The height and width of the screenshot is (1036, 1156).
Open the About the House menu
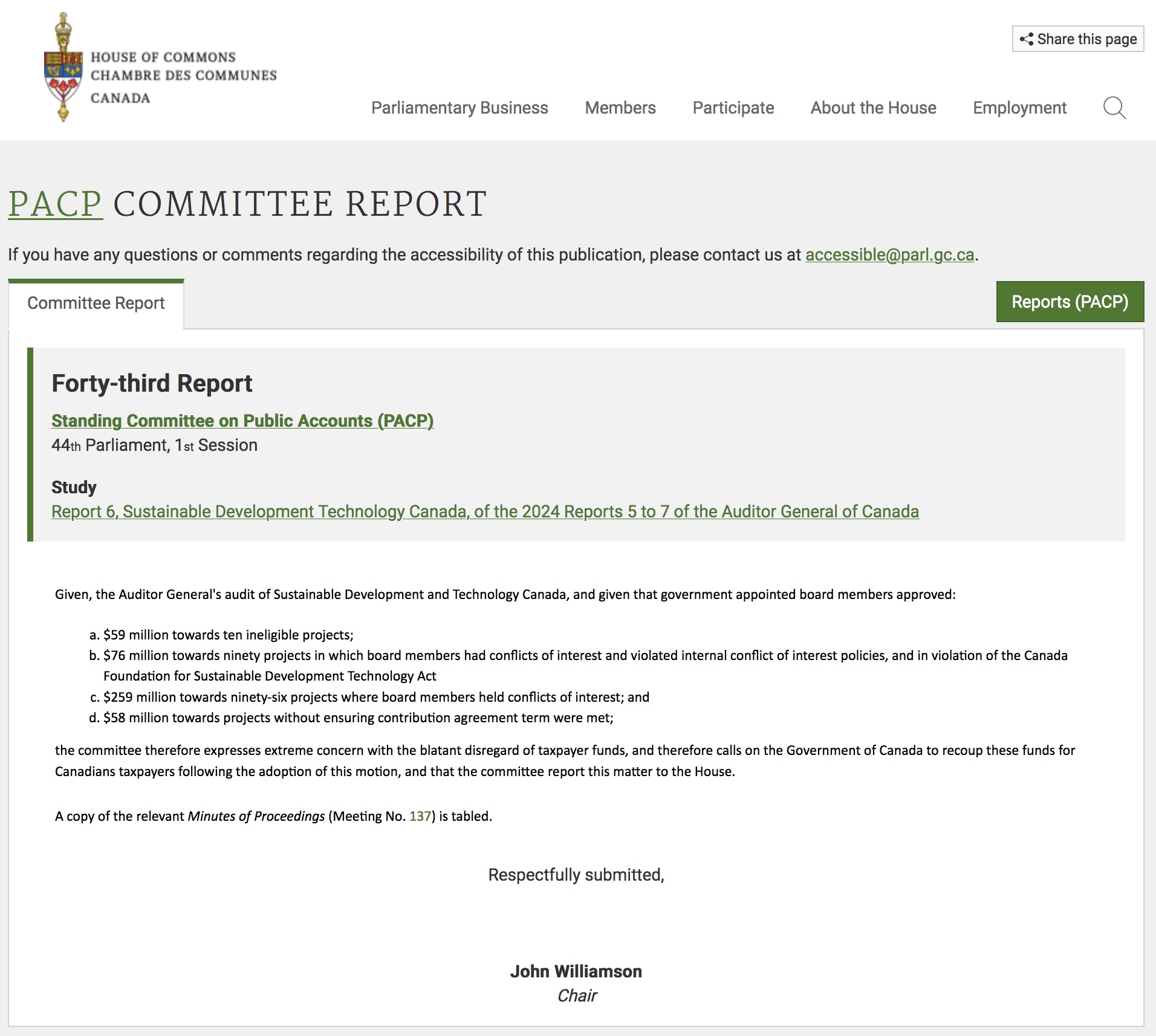point(874,108)
